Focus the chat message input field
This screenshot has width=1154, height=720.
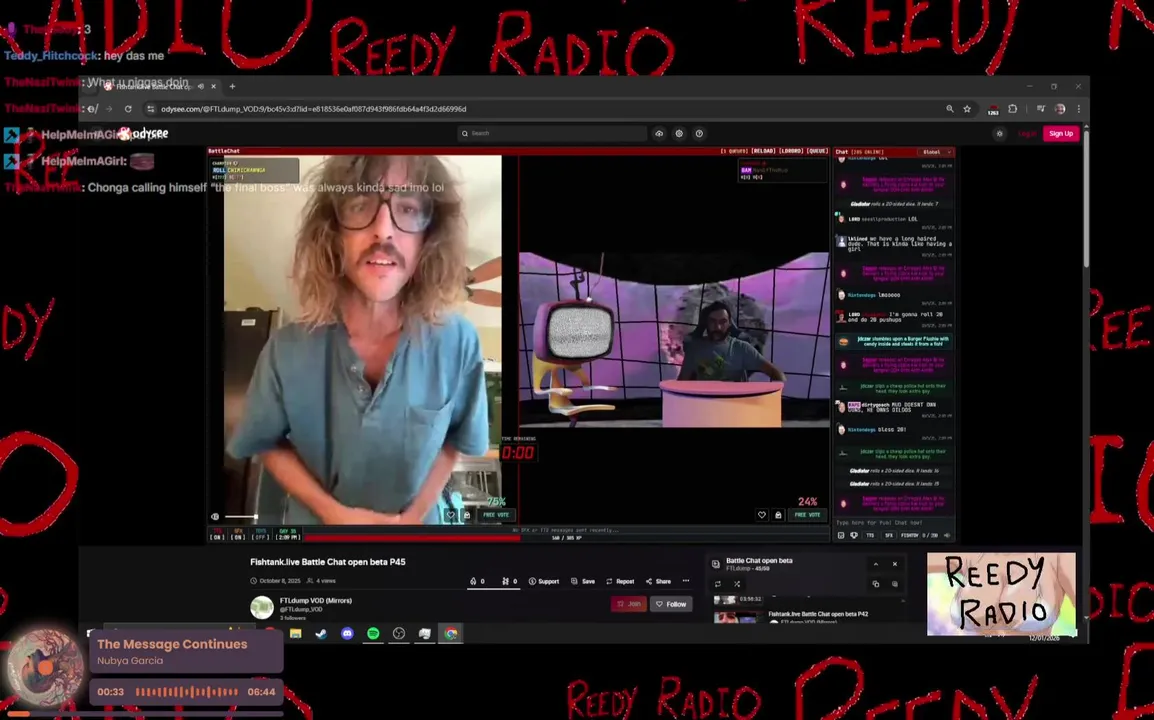click(893, 522)
